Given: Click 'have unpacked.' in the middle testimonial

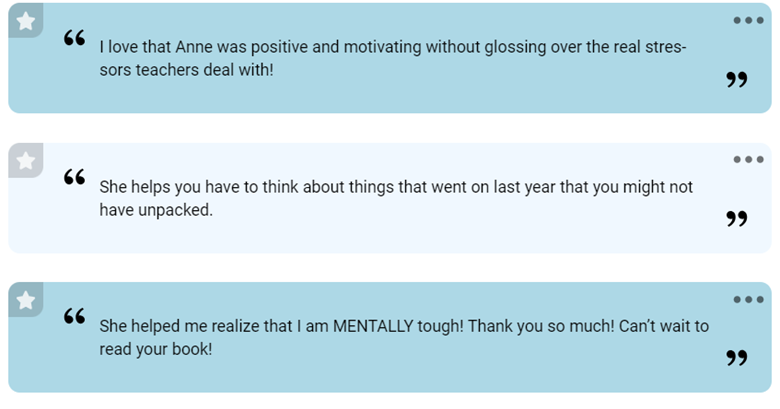Looking at the screenshot, I should click(156, 210).
